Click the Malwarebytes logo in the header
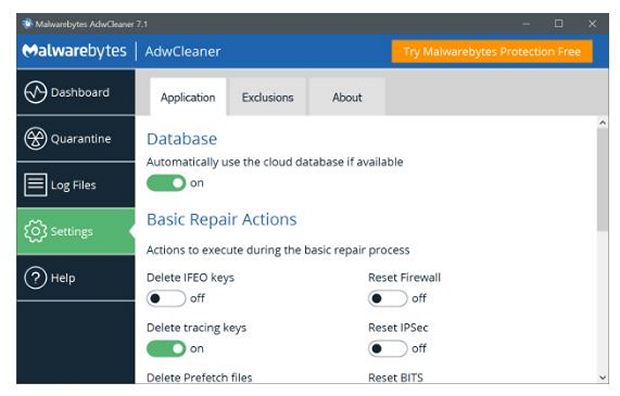The width and height of the screenshot is (620, 396). tap(74, 51)
